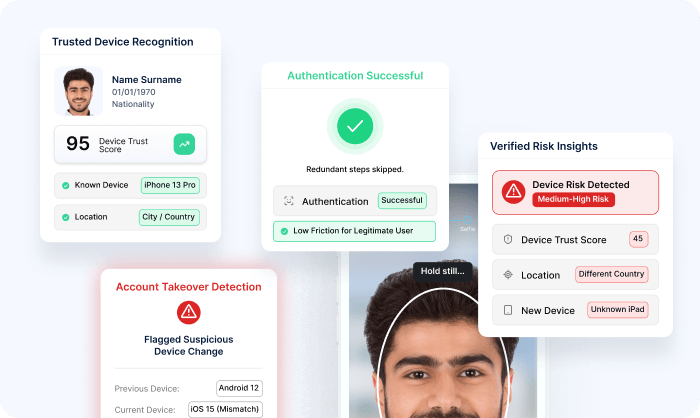Click the face scan icon beside Authentication
700x418 pixels.
[288, 201]
